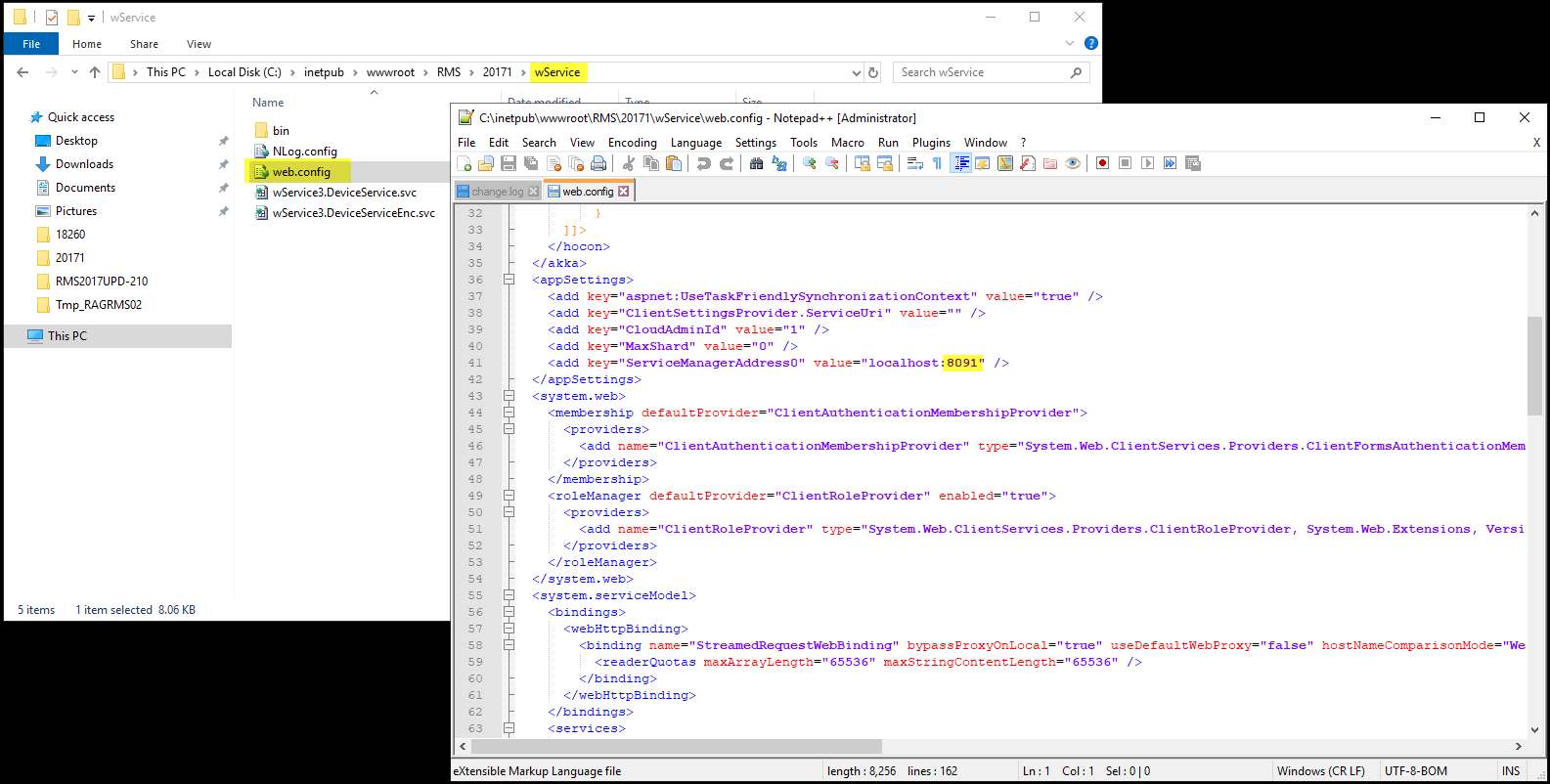Open the Encoding menu
The height and width of the screenshot is (784, 1550).
point(632,143)
